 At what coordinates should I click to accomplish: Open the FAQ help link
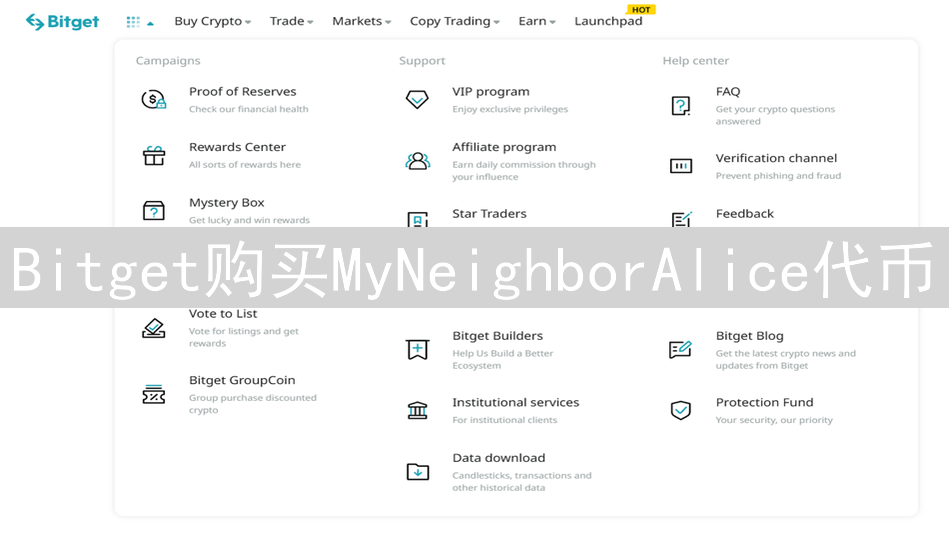click(x=727, y=91)
